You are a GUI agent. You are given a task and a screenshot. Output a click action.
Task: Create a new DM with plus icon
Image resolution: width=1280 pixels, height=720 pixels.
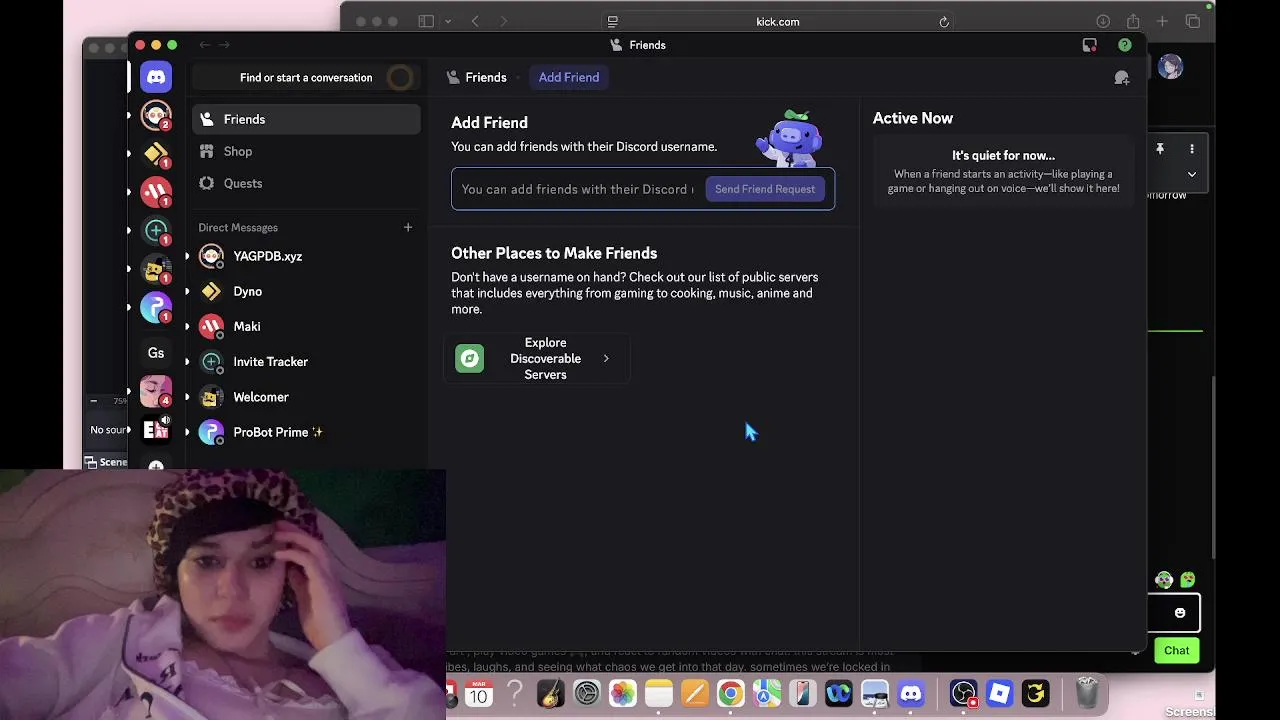tap(408, 227)
